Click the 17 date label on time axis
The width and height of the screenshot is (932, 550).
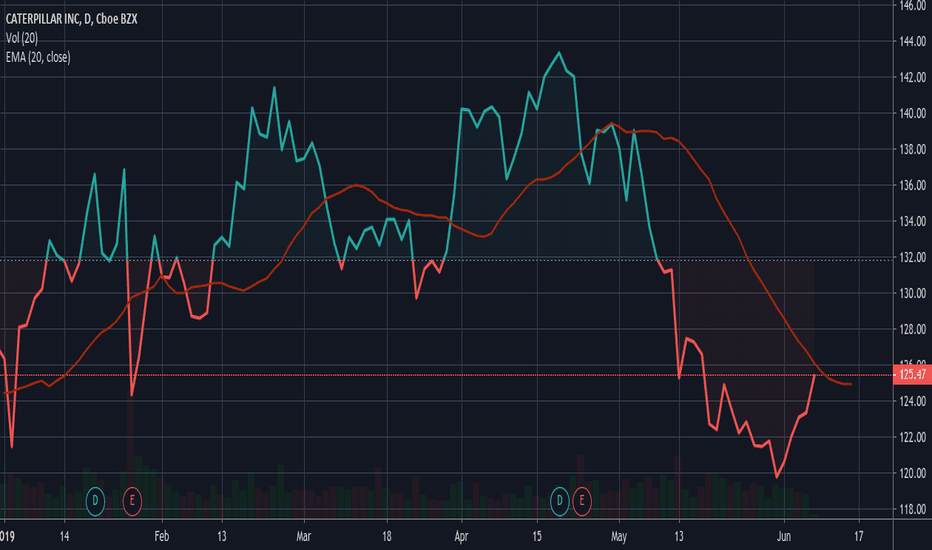click(x=859, y=536)
